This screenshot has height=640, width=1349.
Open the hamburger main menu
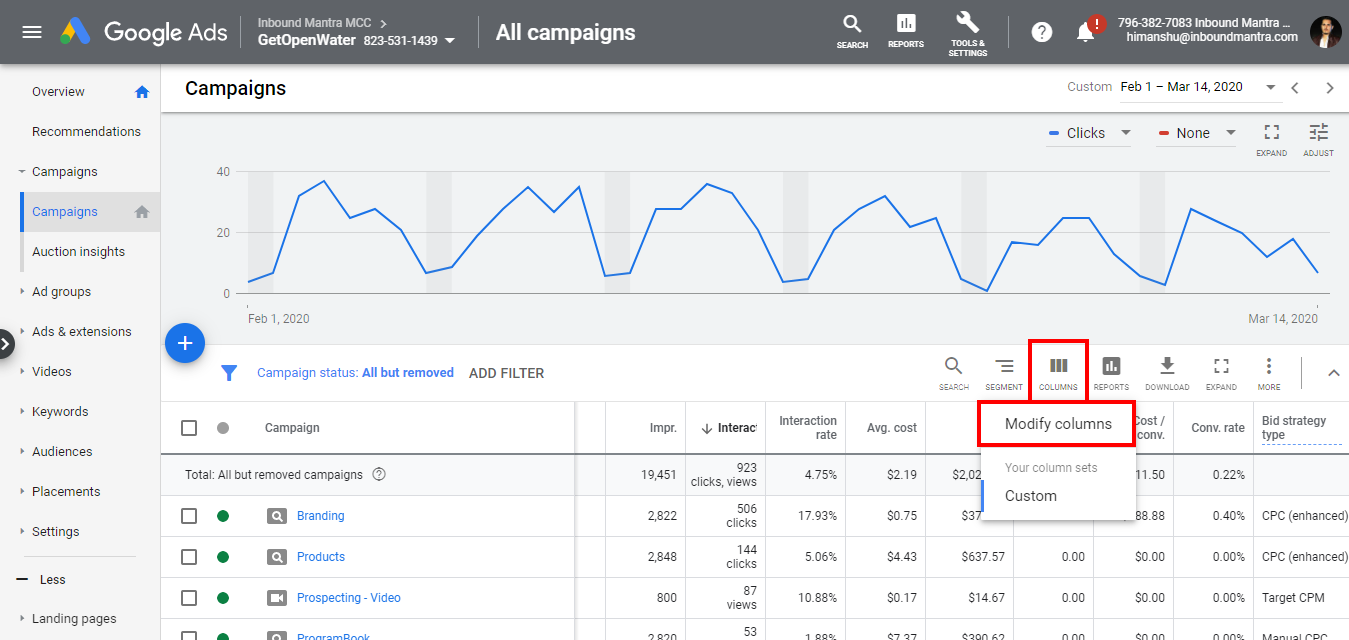[32, 32]
